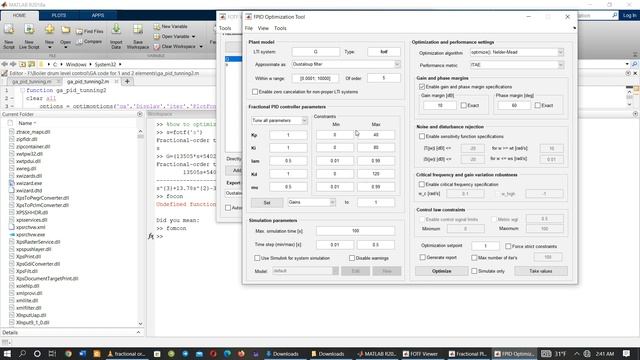Viewport: 640px width, 360px height.
Task: Check Use Simulink for system simulation
Action: tap(257, 258)
